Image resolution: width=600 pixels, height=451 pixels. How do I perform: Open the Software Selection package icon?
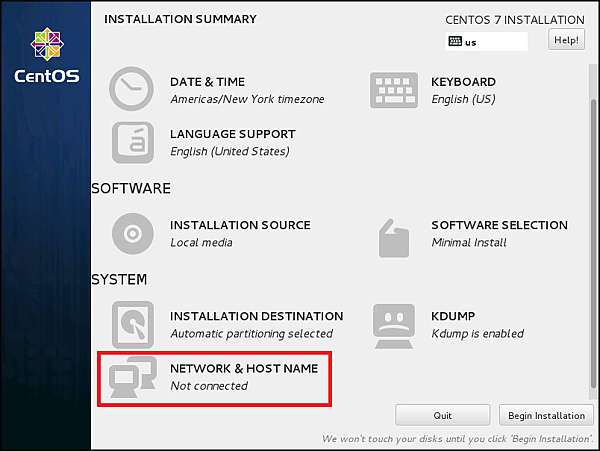click(x=394, y=238)
